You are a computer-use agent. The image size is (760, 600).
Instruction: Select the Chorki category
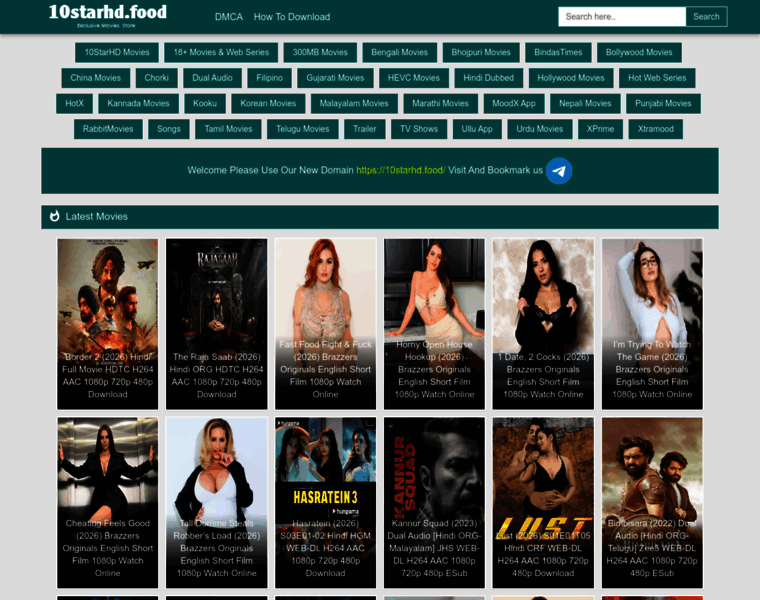coord(156,78)
